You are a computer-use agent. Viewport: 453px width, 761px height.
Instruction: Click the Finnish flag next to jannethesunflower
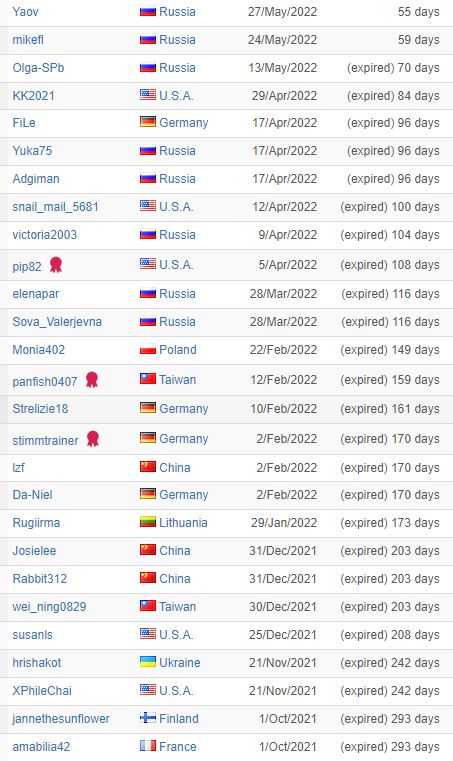(148, 718)
